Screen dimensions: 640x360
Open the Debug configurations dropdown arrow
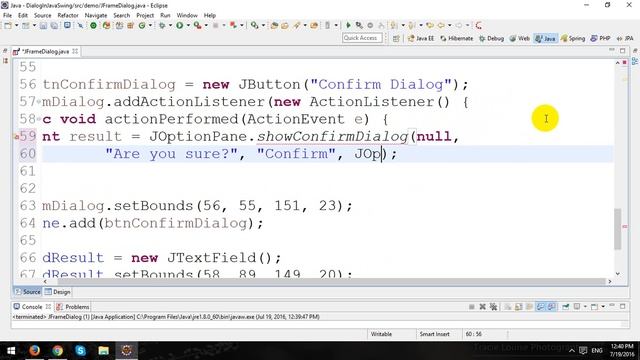click(x=170, y=25)
